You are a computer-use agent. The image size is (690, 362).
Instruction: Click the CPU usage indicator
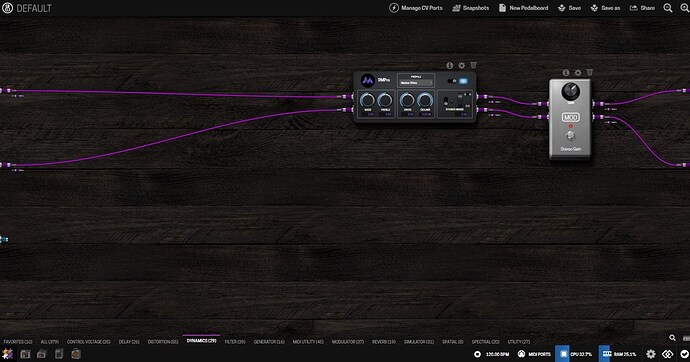(575, 354)
